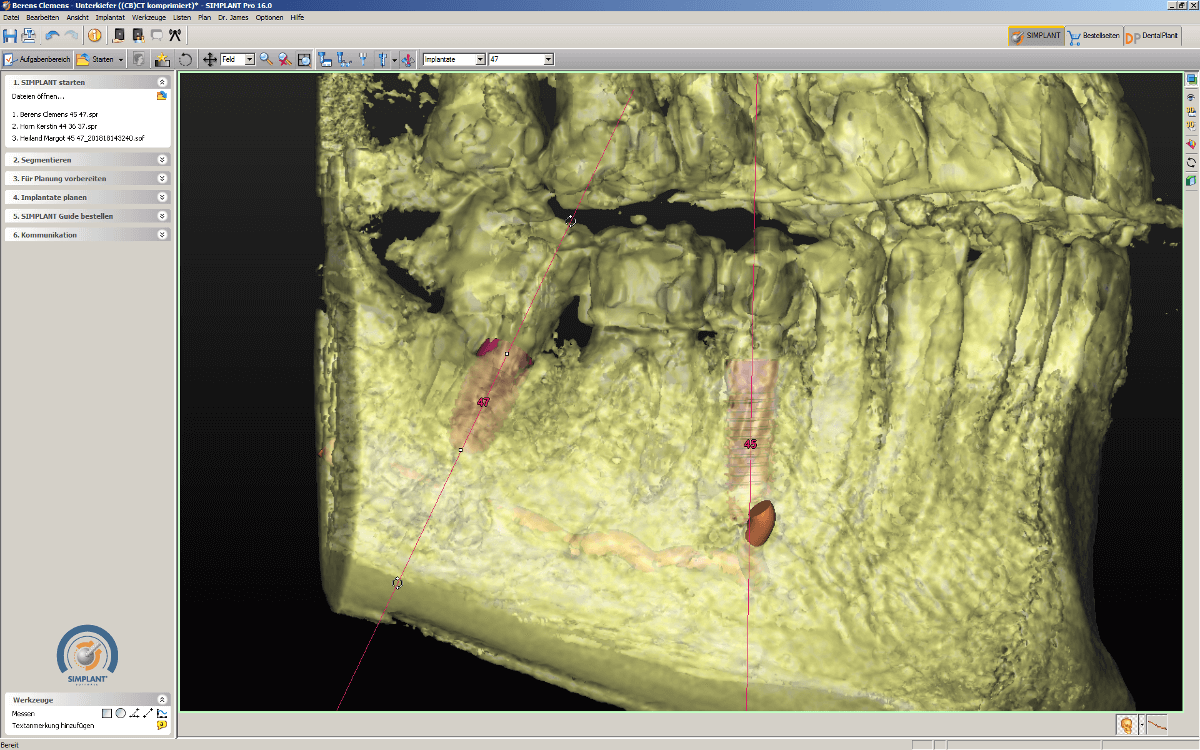Click the pan/move arrows tool
Image resolution: width=1200 pixels, height=750 pixels.
point(210,60)
